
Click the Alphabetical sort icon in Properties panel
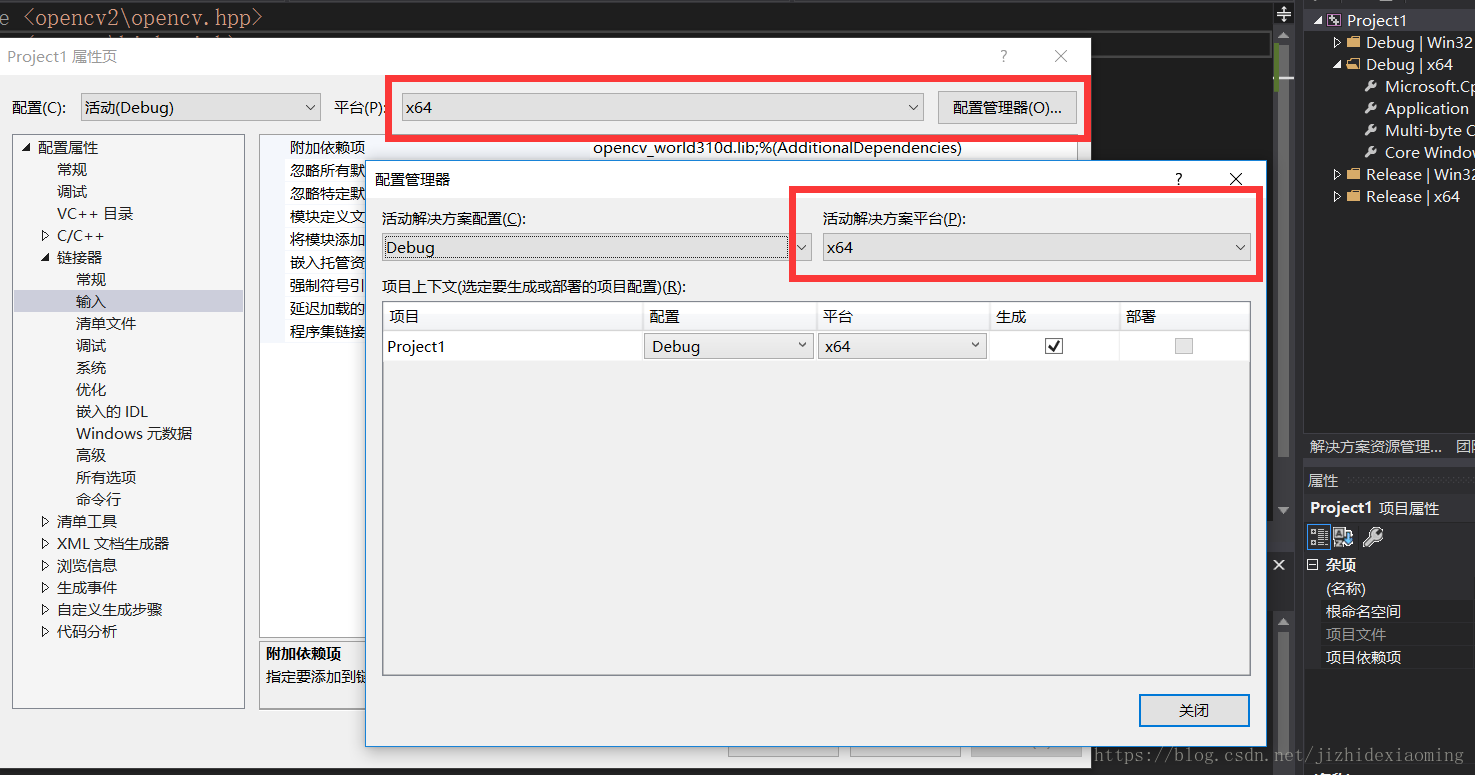pos(1343,537)
